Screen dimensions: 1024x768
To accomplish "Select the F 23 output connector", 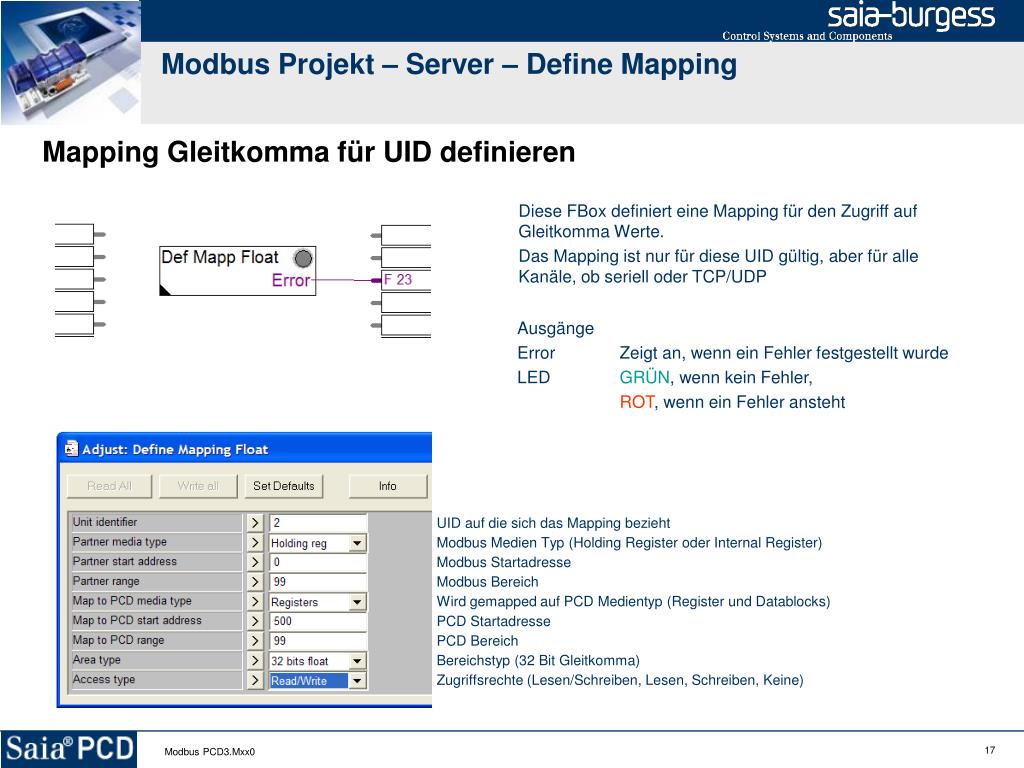I will 405,280.
